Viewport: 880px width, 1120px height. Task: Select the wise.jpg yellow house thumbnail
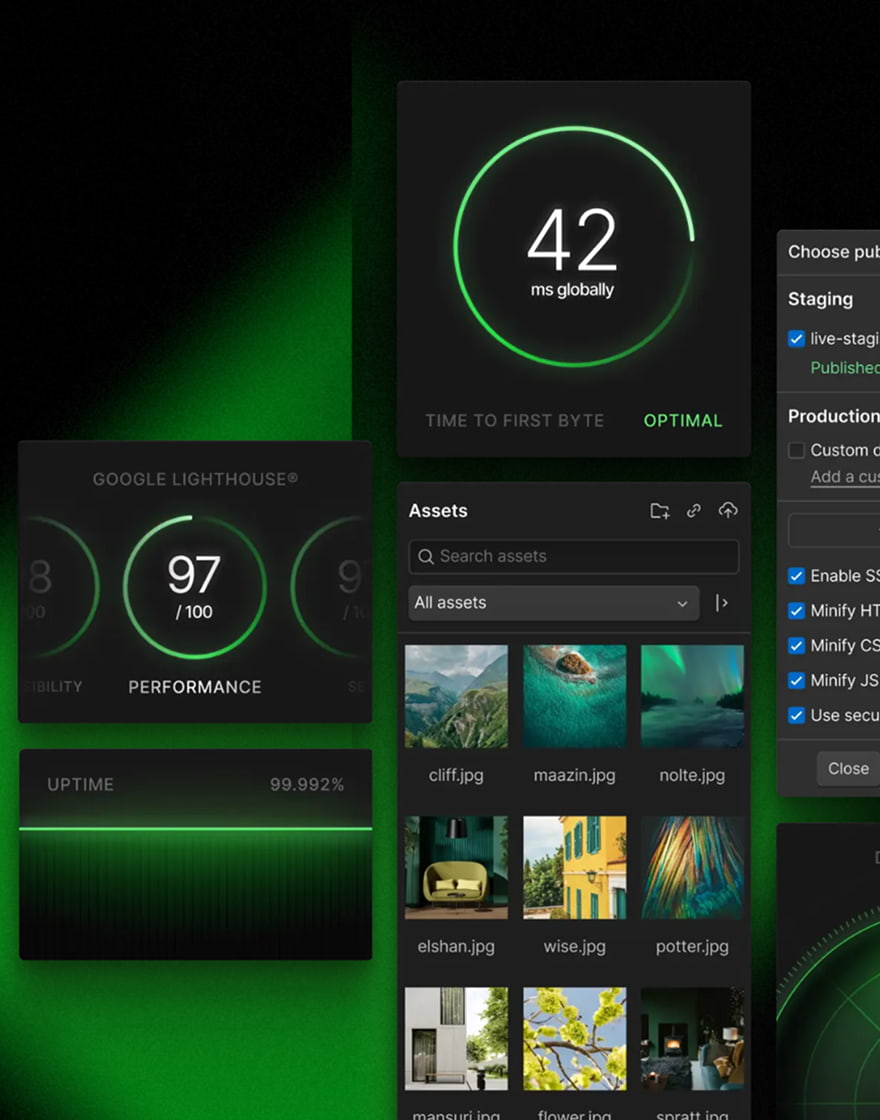pos(574,867)
